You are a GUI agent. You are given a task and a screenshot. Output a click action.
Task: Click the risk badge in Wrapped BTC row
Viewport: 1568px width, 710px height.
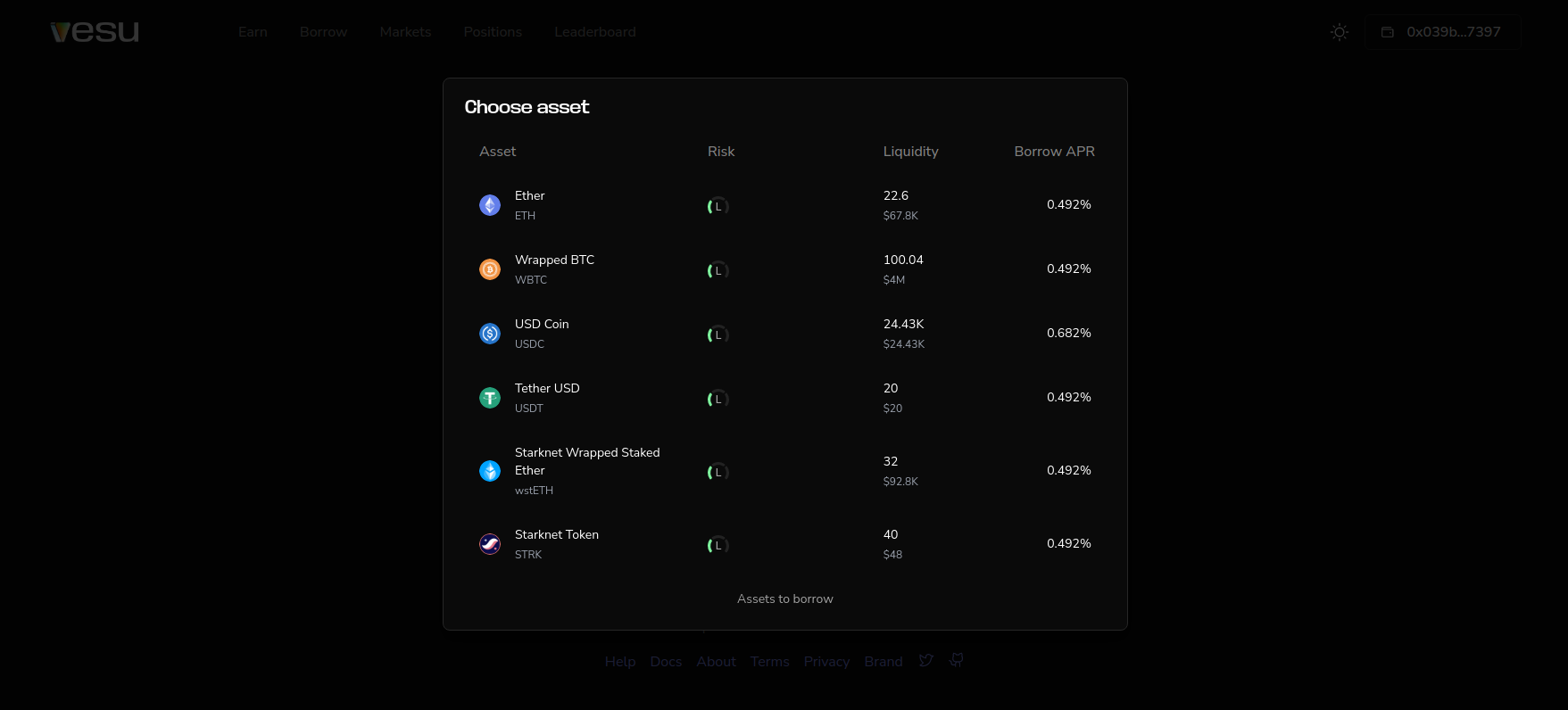pyautogui.click(x=718, y=270)
